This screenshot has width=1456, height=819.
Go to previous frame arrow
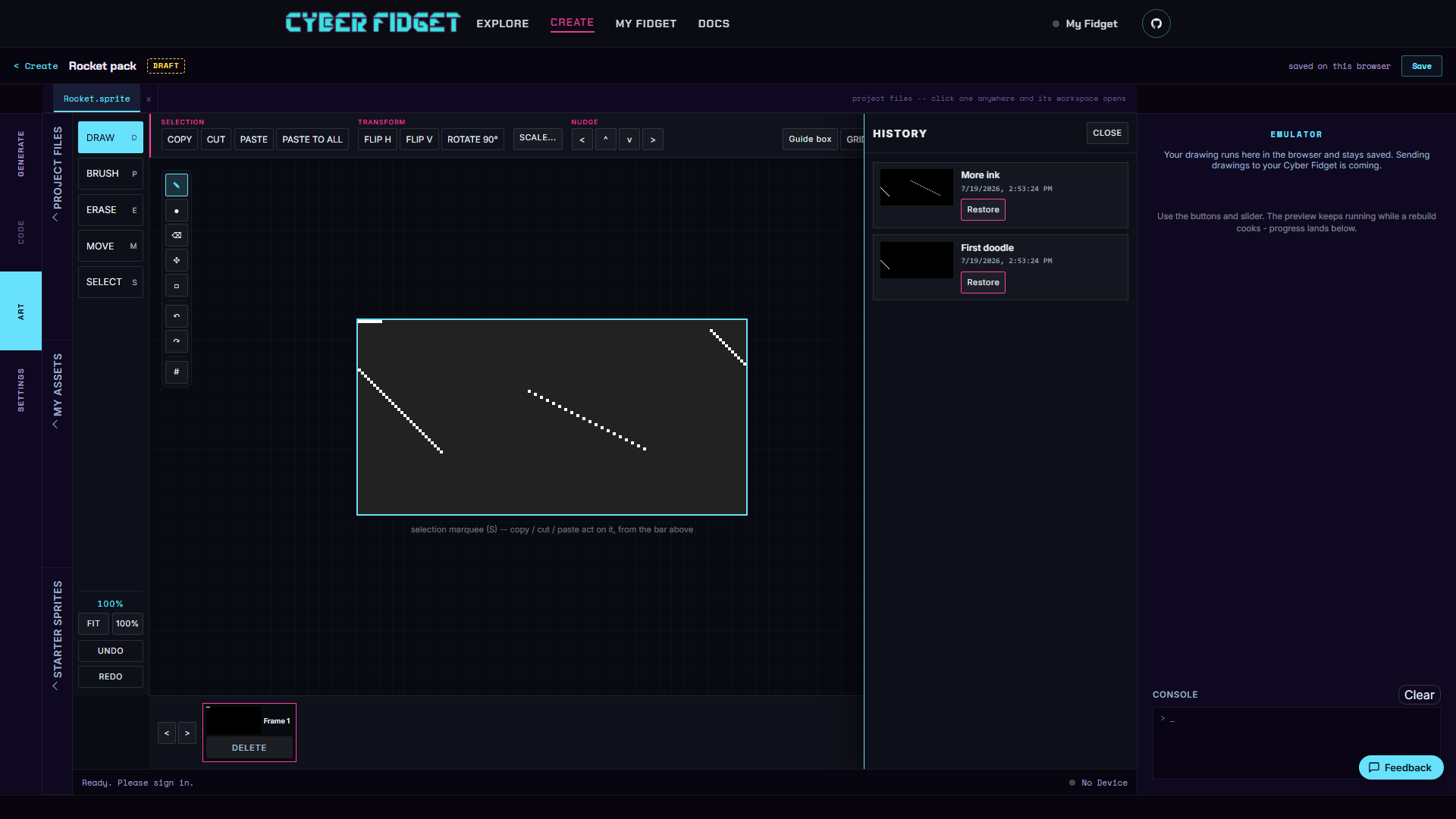point(167,733)
